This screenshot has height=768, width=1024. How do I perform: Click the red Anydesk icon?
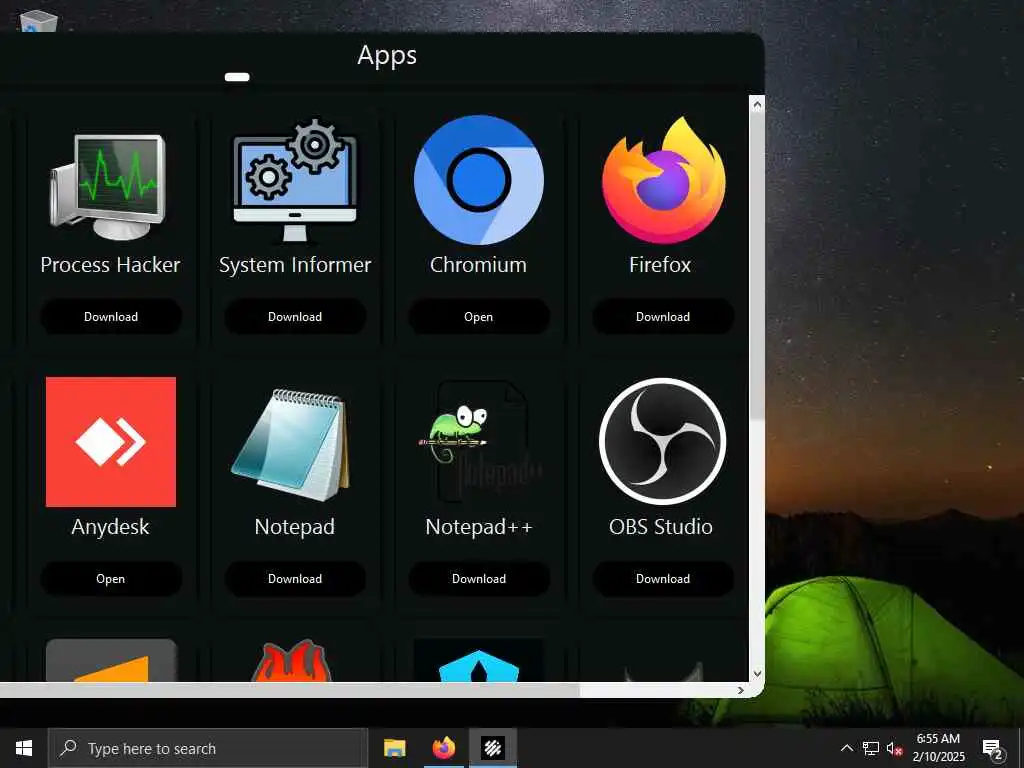click(111, 441)
